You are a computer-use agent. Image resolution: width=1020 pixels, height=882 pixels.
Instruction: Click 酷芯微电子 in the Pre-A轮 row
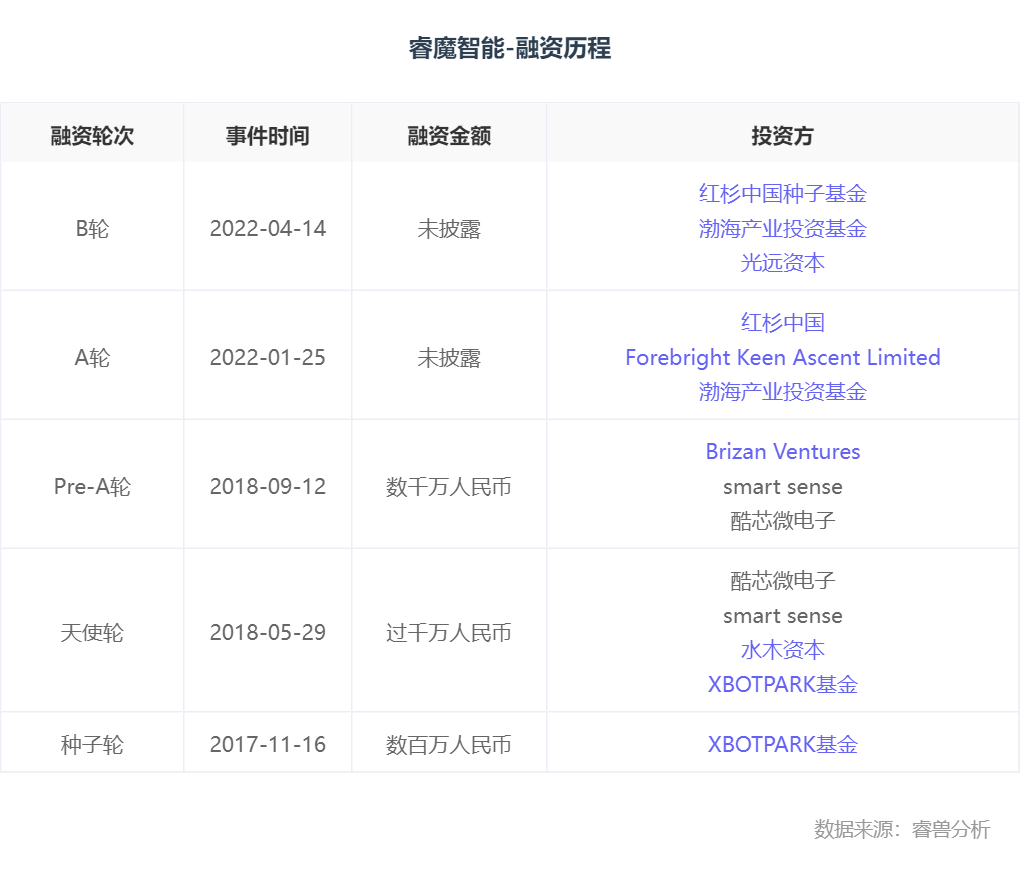pos(783,520)
